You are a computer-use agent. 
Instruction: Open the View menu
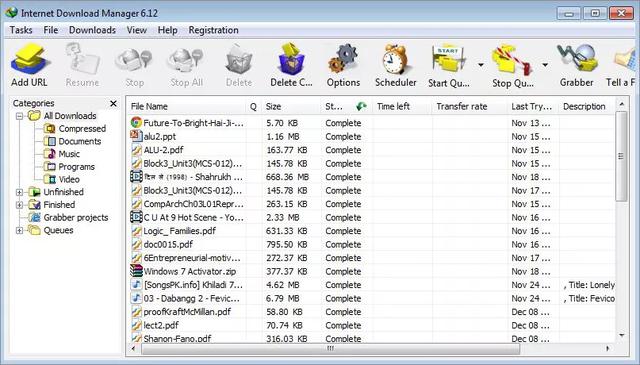136,30
